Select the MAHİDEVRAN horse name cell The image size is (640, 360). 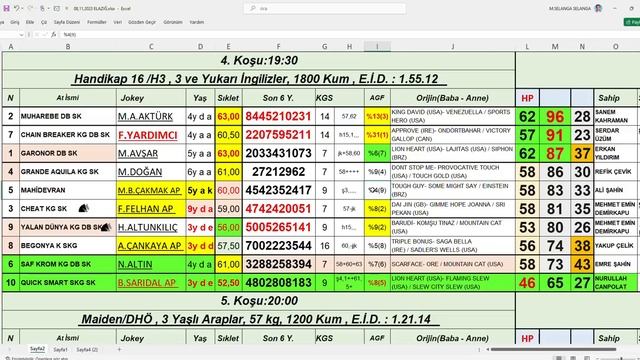click(68, 190)
